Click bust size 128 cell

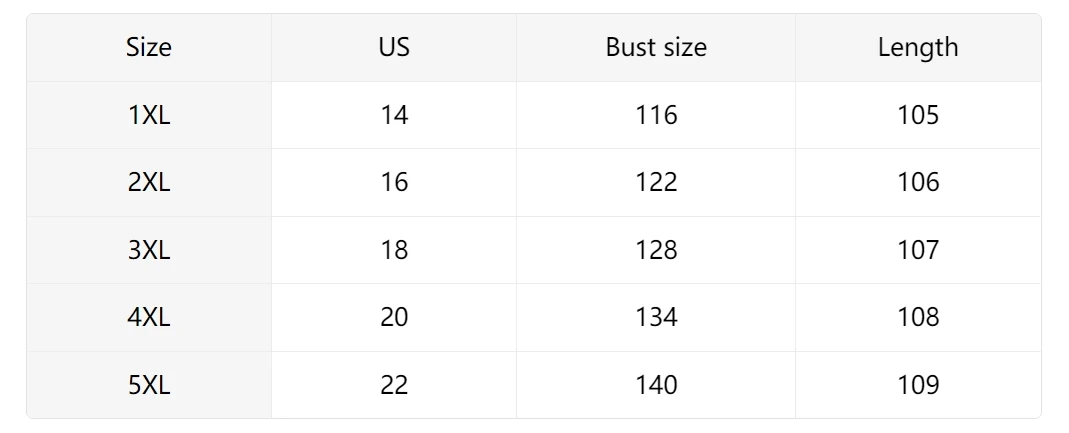tap(656, 250)
